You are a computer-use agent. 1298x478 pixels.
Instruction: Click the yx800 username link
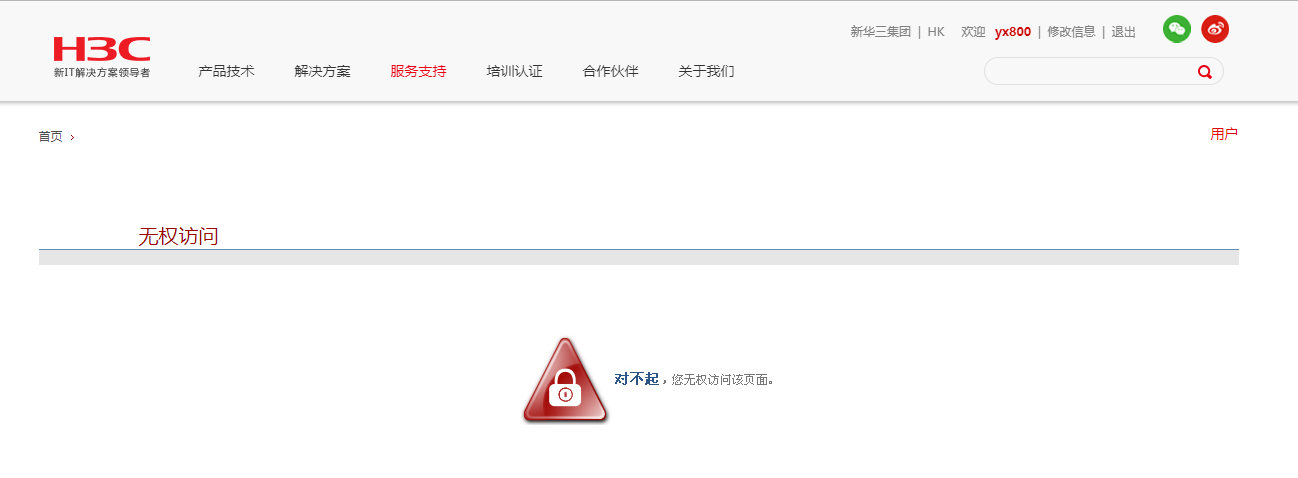pos(1012,32)
